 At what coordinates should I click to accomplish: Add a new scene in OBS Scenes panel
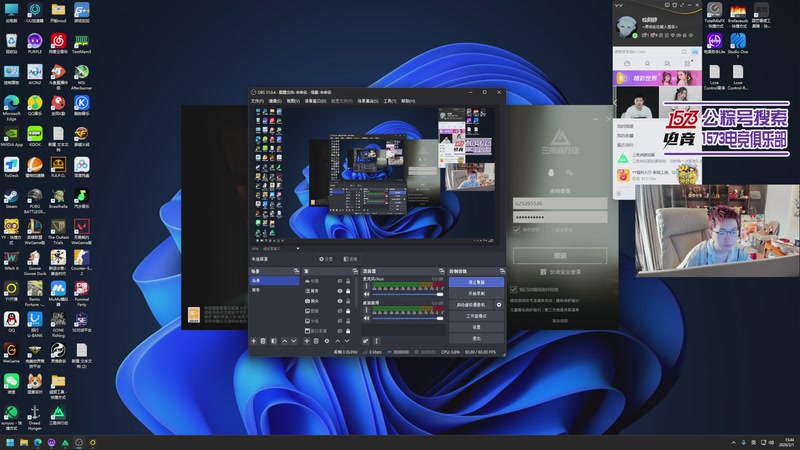click(254, 341)
